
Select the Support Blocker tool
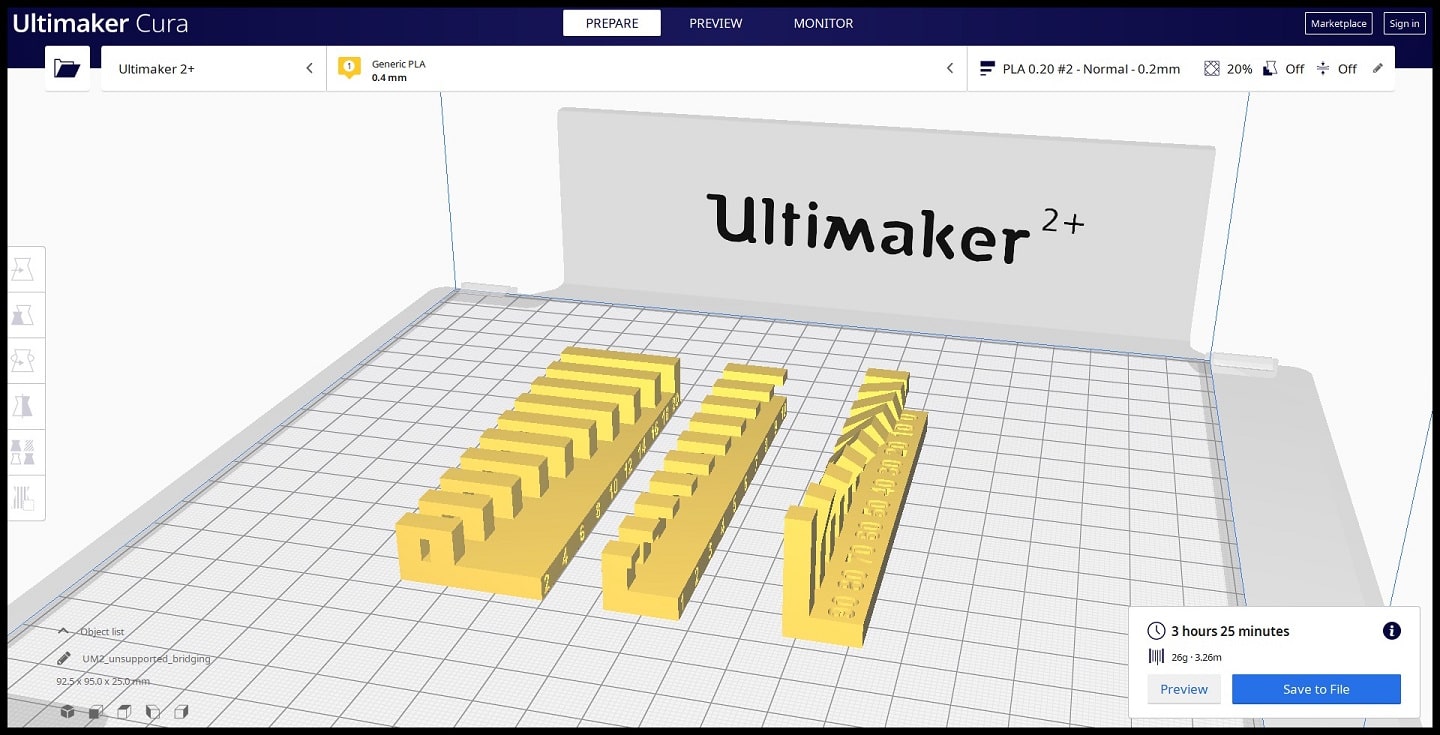point(24,498)
